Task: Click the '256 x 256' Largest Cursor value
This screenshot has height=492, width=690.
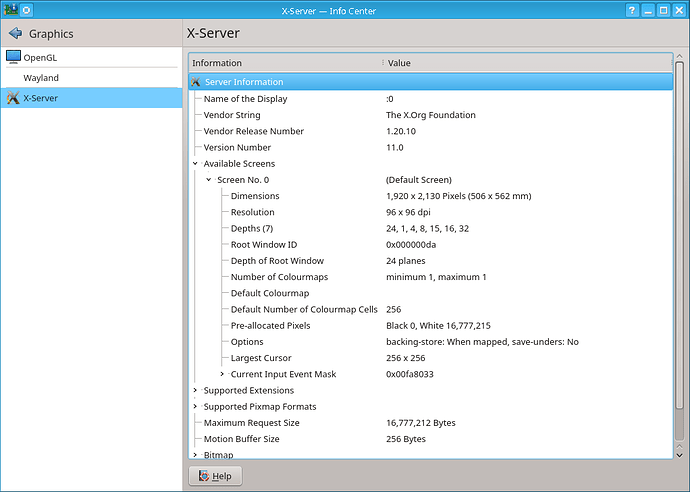Action: (406, 358)
